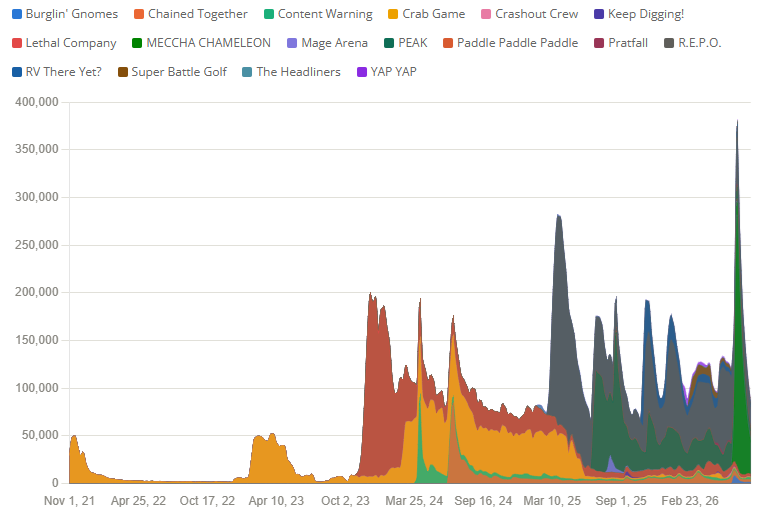Click the 100,000 y-axis label
The width and height of the screenshot is (777, 516).
coord(37,388)
